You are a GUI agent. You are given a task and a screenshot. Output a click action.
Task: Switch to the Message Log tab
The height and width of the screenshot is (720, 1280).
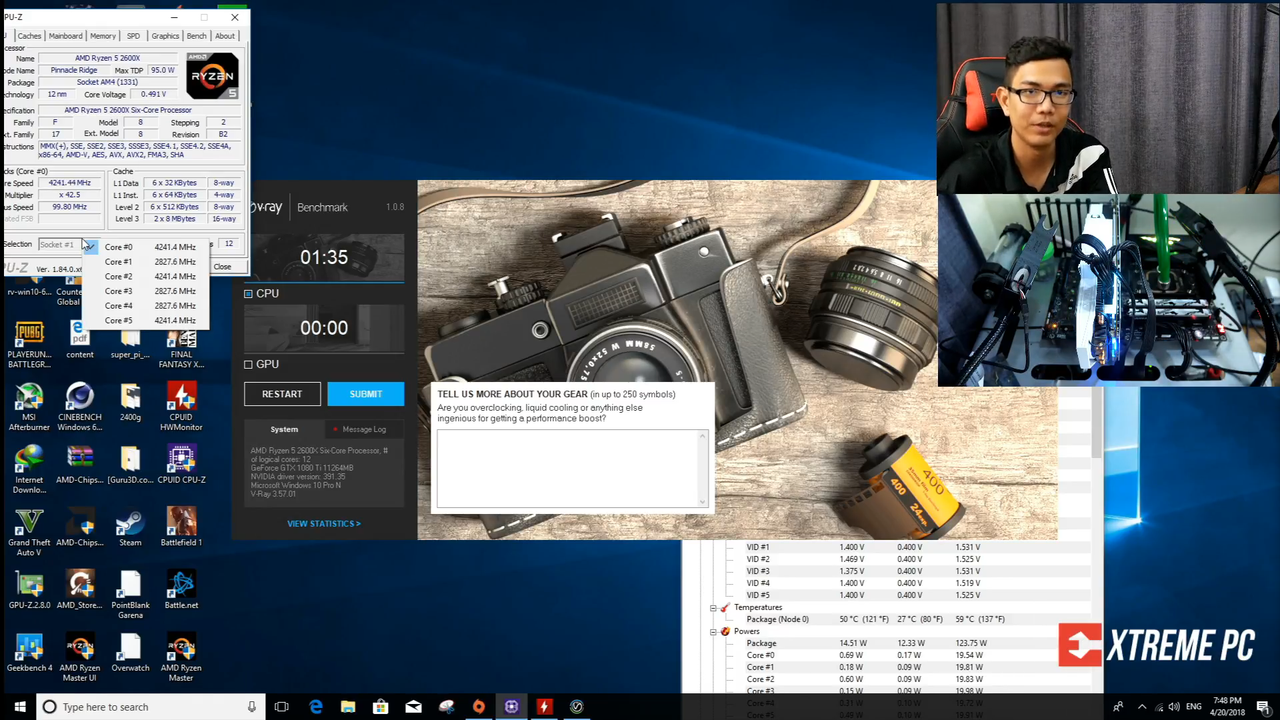(x=364, y=429)
